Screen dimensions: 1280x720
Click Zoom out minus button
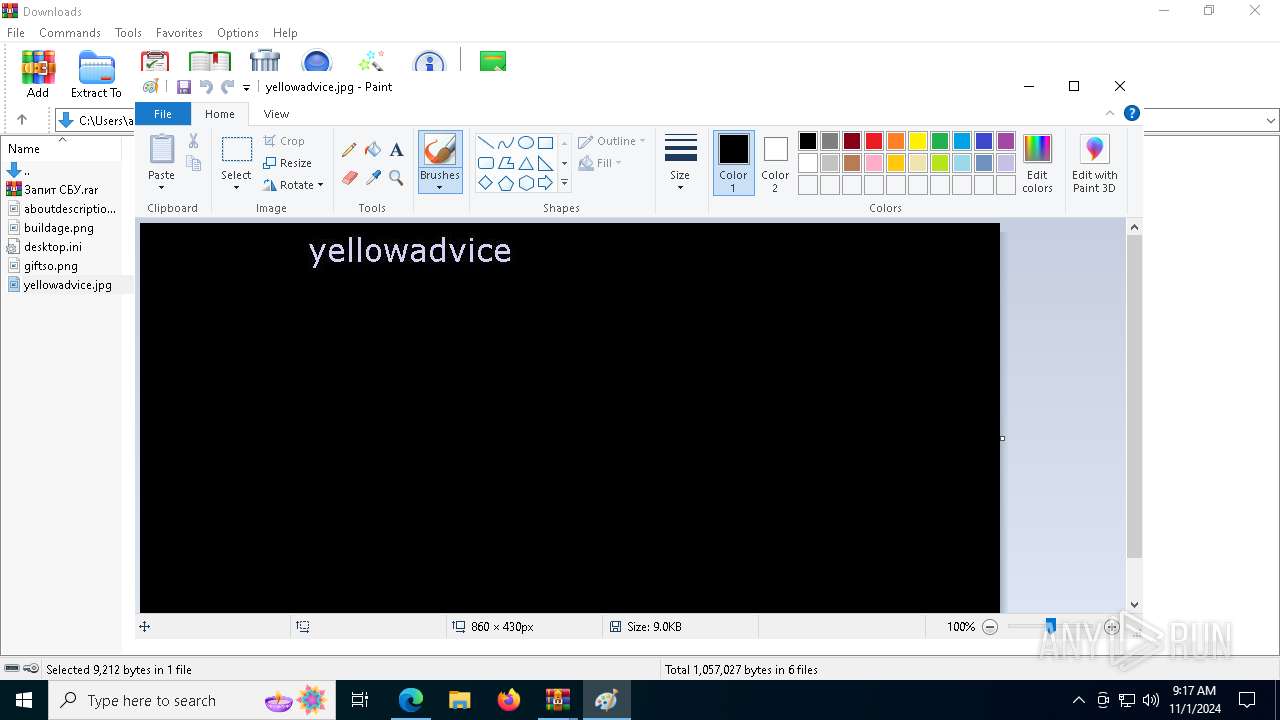click(x=990, y=627)
